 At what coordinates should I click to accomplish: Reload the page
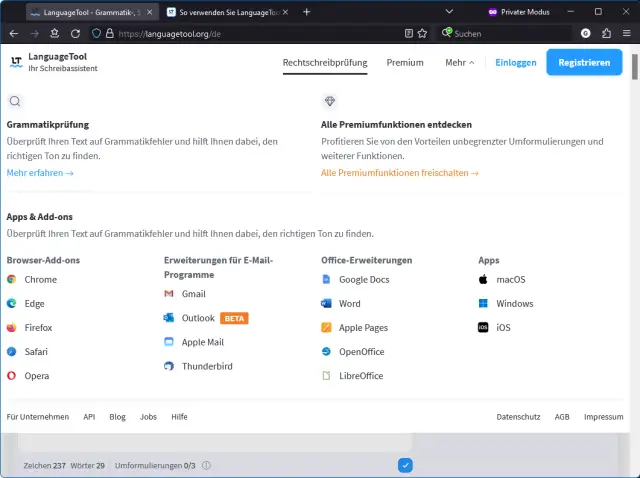pyautogui.click(x=75, y=33)
